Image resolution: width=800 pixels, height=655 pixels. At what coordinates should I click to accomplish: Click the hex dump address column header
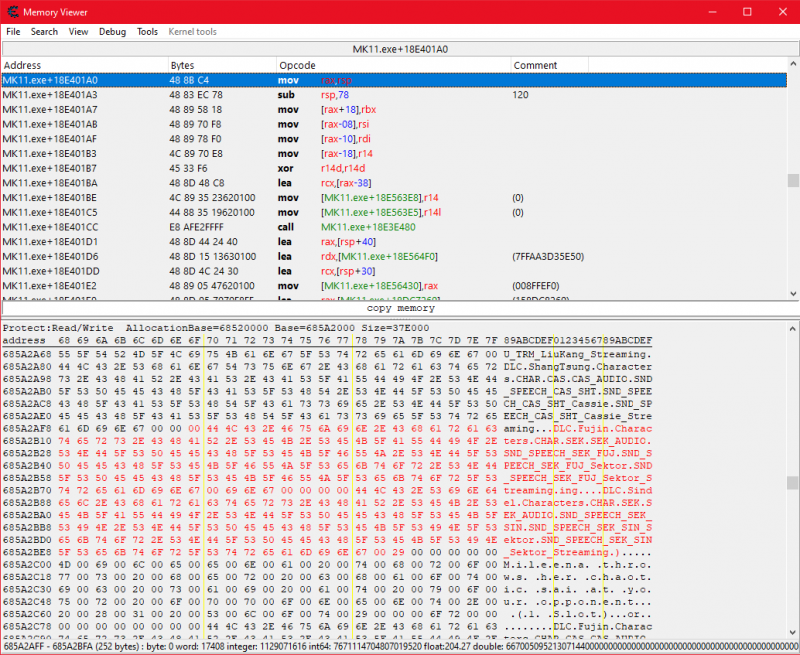(24, 340)
